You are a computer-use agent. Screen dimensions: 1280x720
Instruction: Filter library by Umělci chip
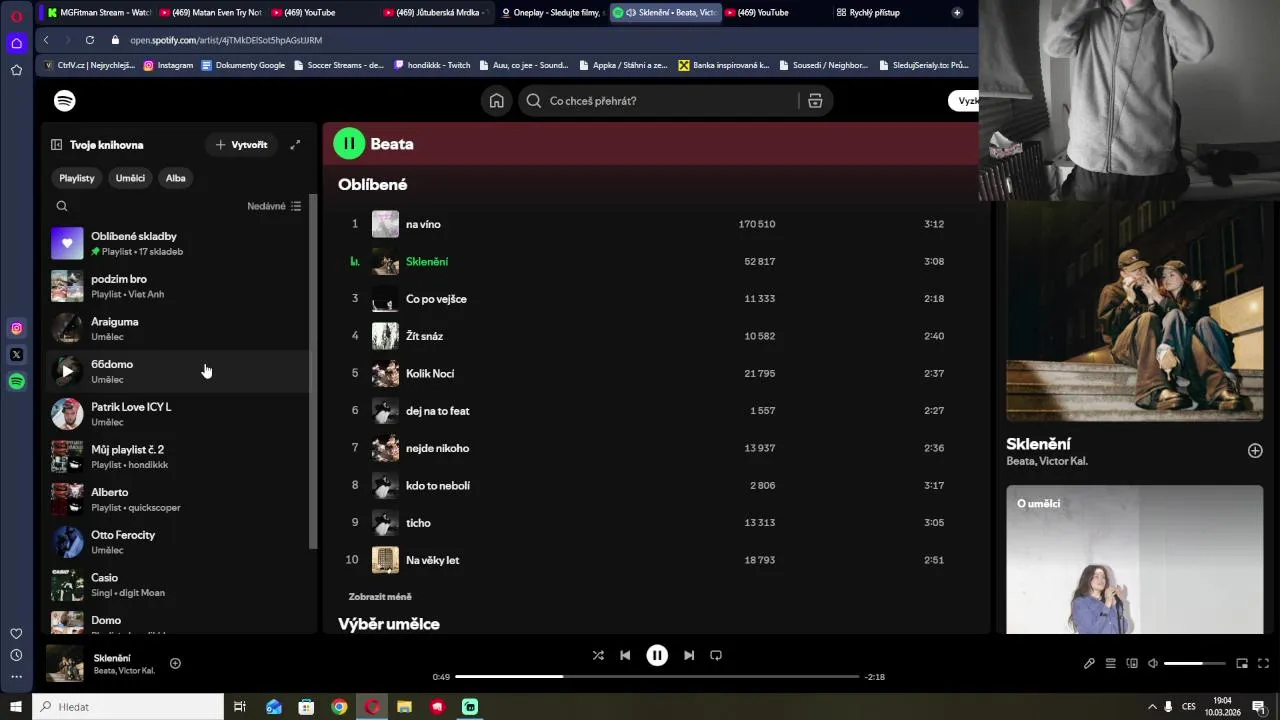coord(130,178)
